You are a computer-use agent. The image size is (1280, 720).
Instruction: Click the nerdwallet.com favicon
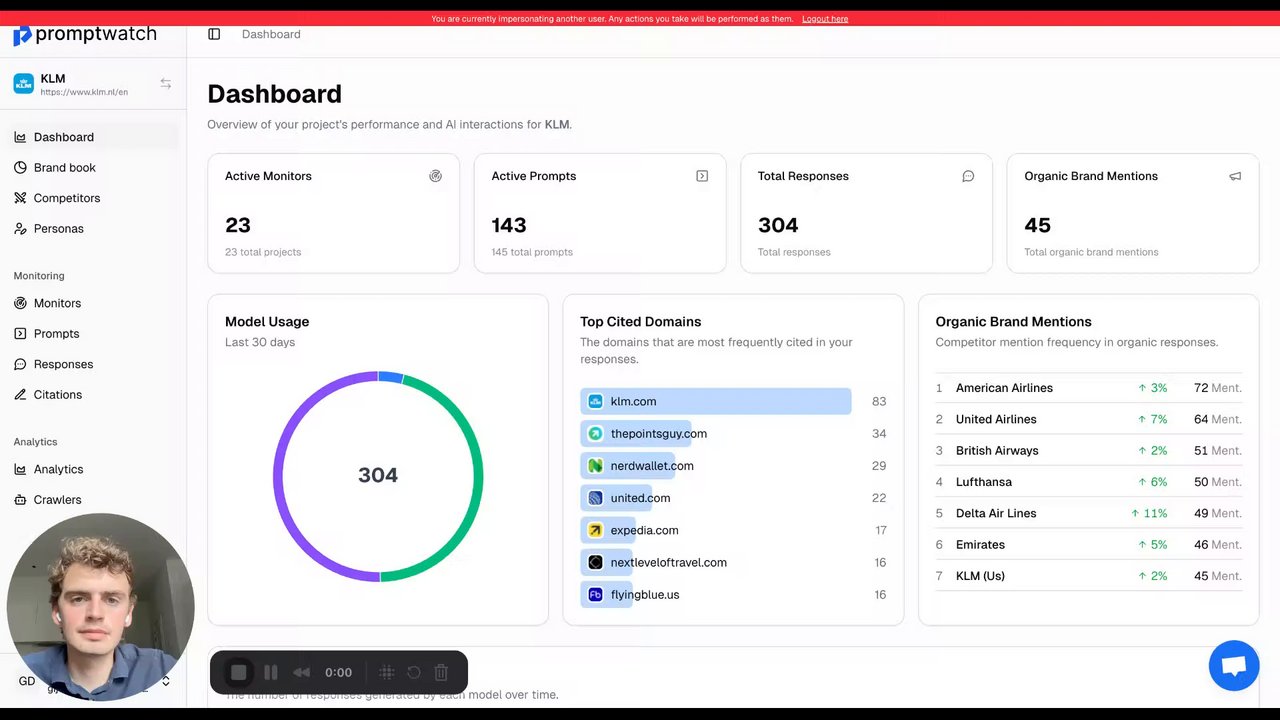coord(595,466)
